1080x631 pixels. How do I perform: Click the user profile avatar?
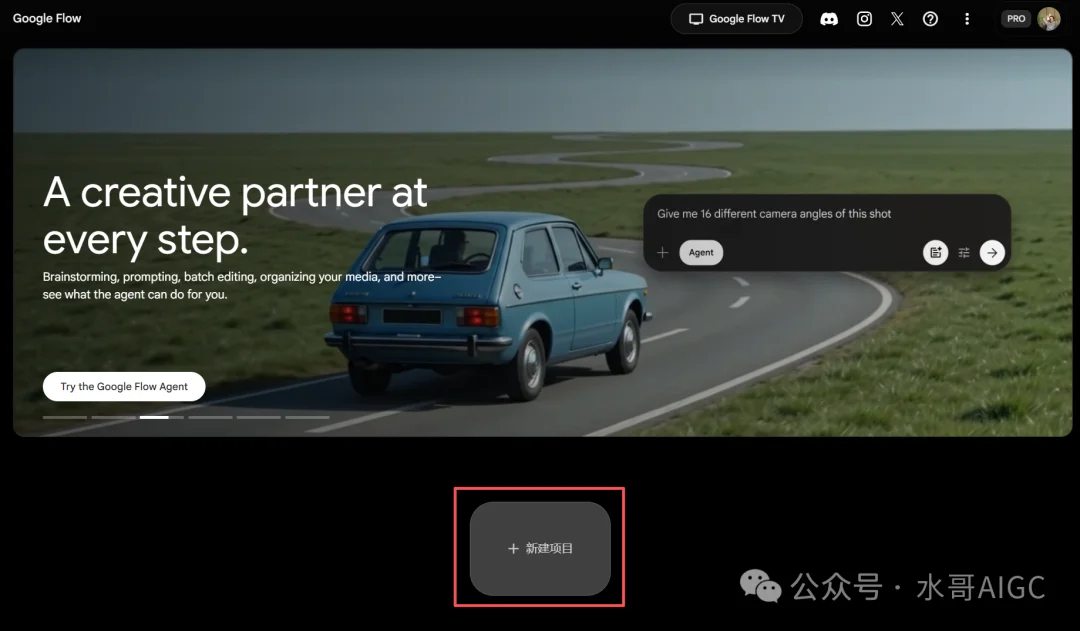click(1048, 19)
